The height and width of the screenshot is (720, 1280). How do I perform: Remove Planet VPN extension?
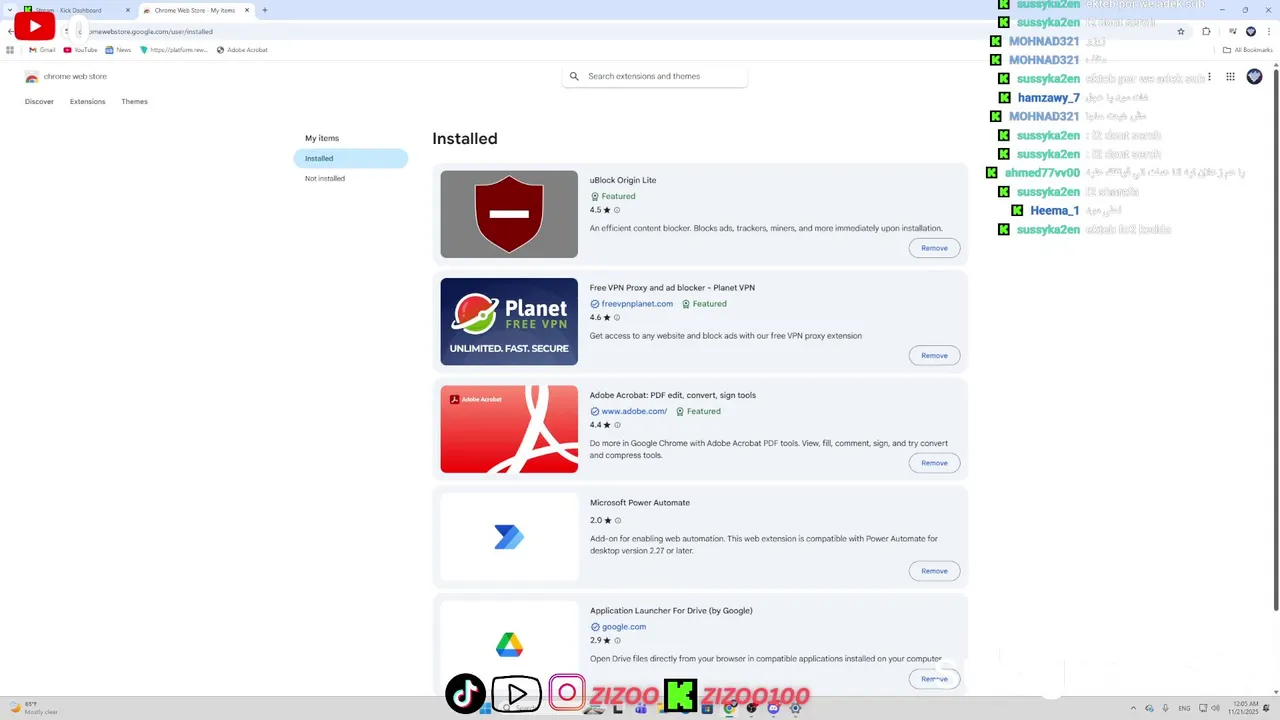pos(934,355)
